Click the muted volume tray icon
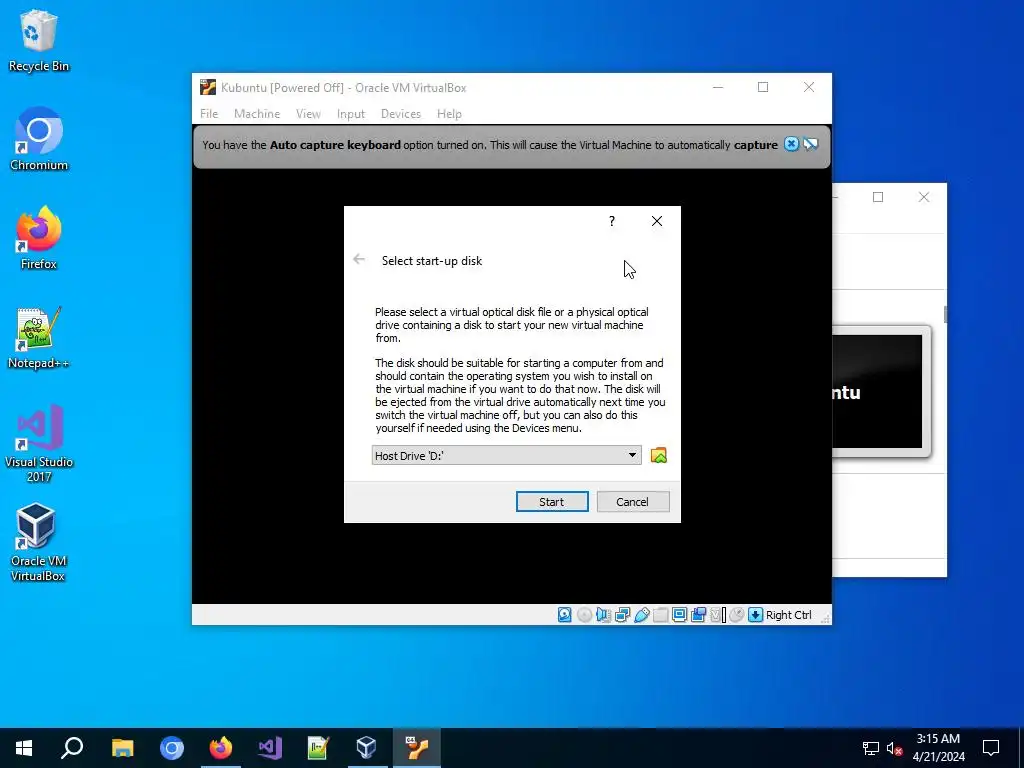The height and width of the screenshot is (768, 1024). point(895,748)
